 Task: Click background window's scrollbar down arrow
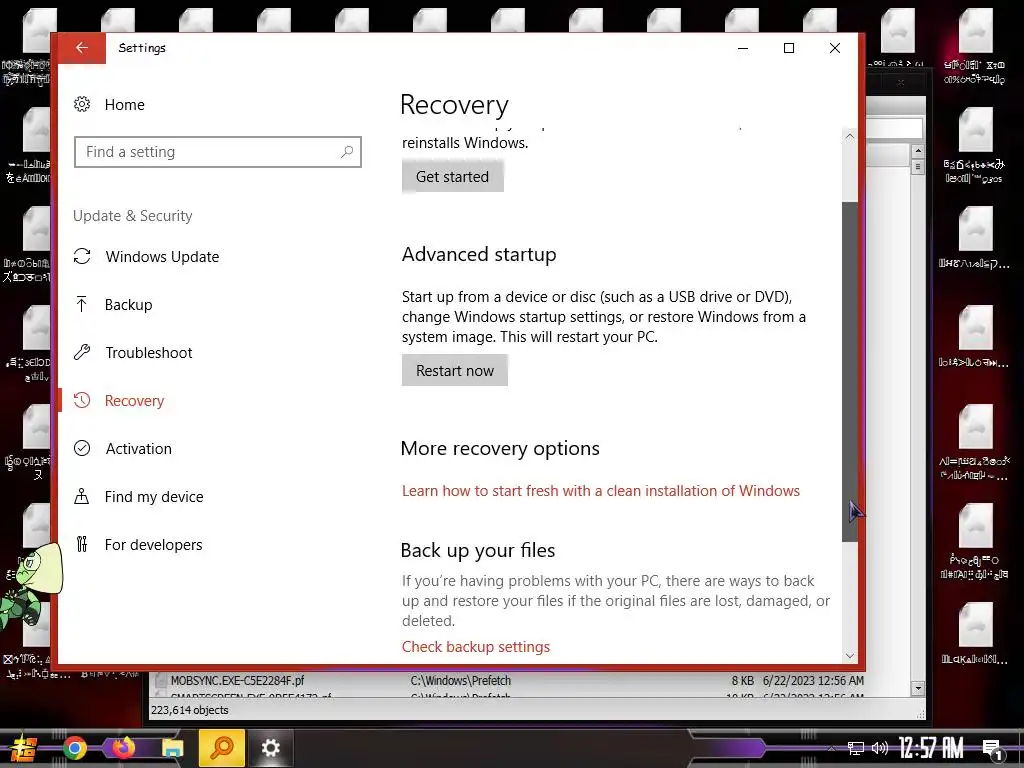(918, 688)
